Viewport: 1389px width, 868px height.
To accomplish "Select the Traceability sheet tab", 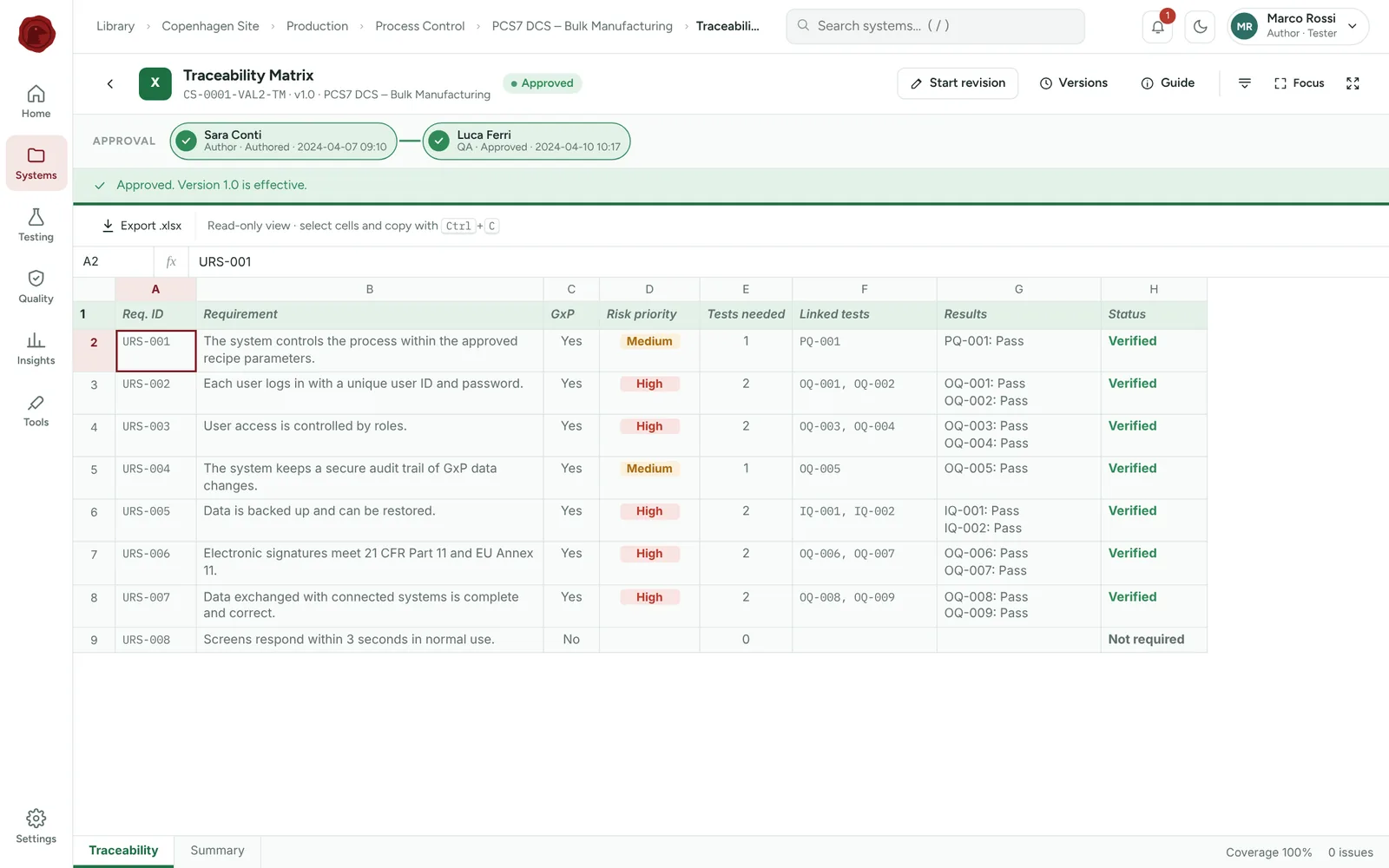I will [x=123, y=851].
